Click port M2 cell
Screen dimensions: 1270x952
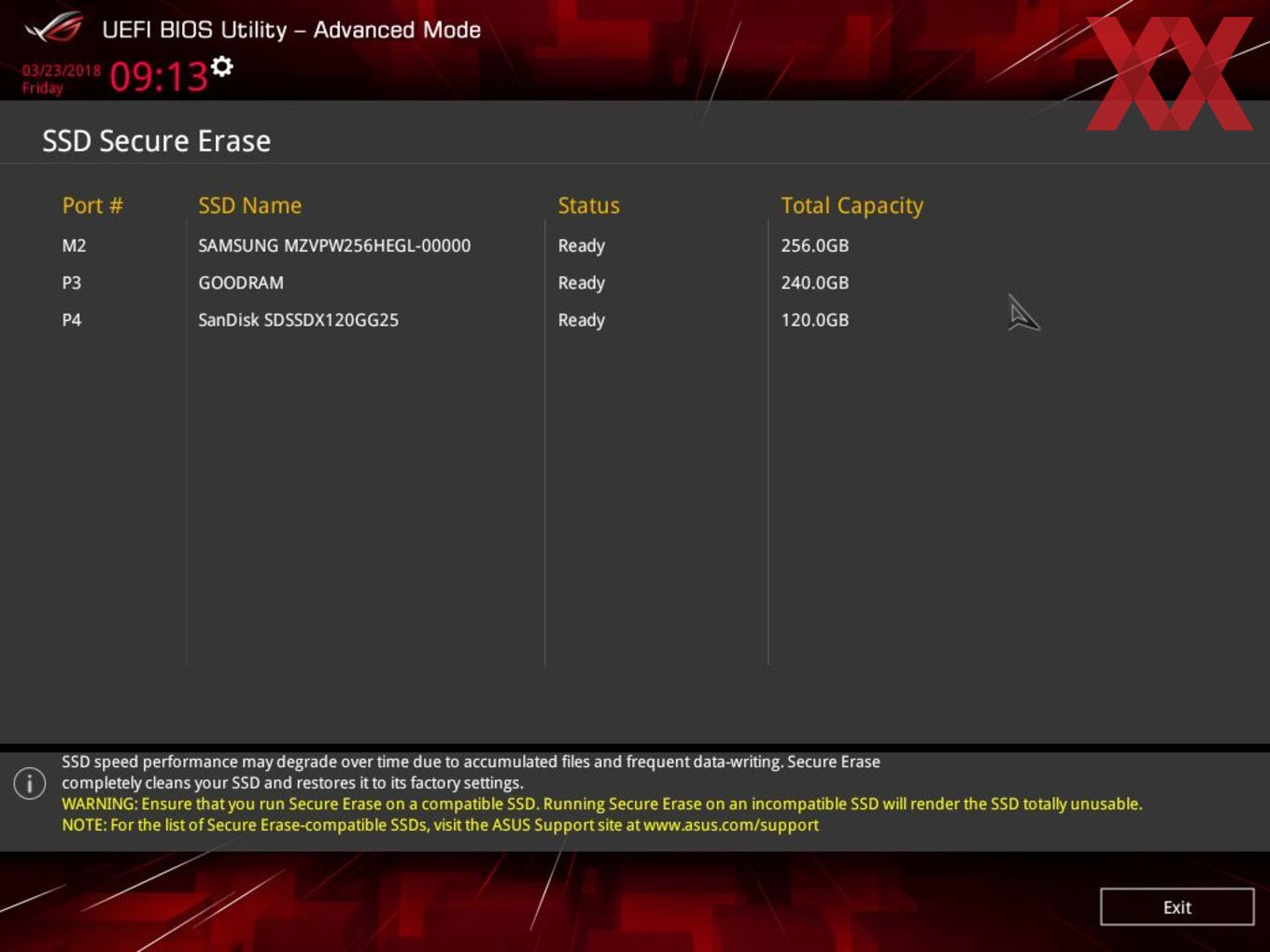[x=74, y=245]
